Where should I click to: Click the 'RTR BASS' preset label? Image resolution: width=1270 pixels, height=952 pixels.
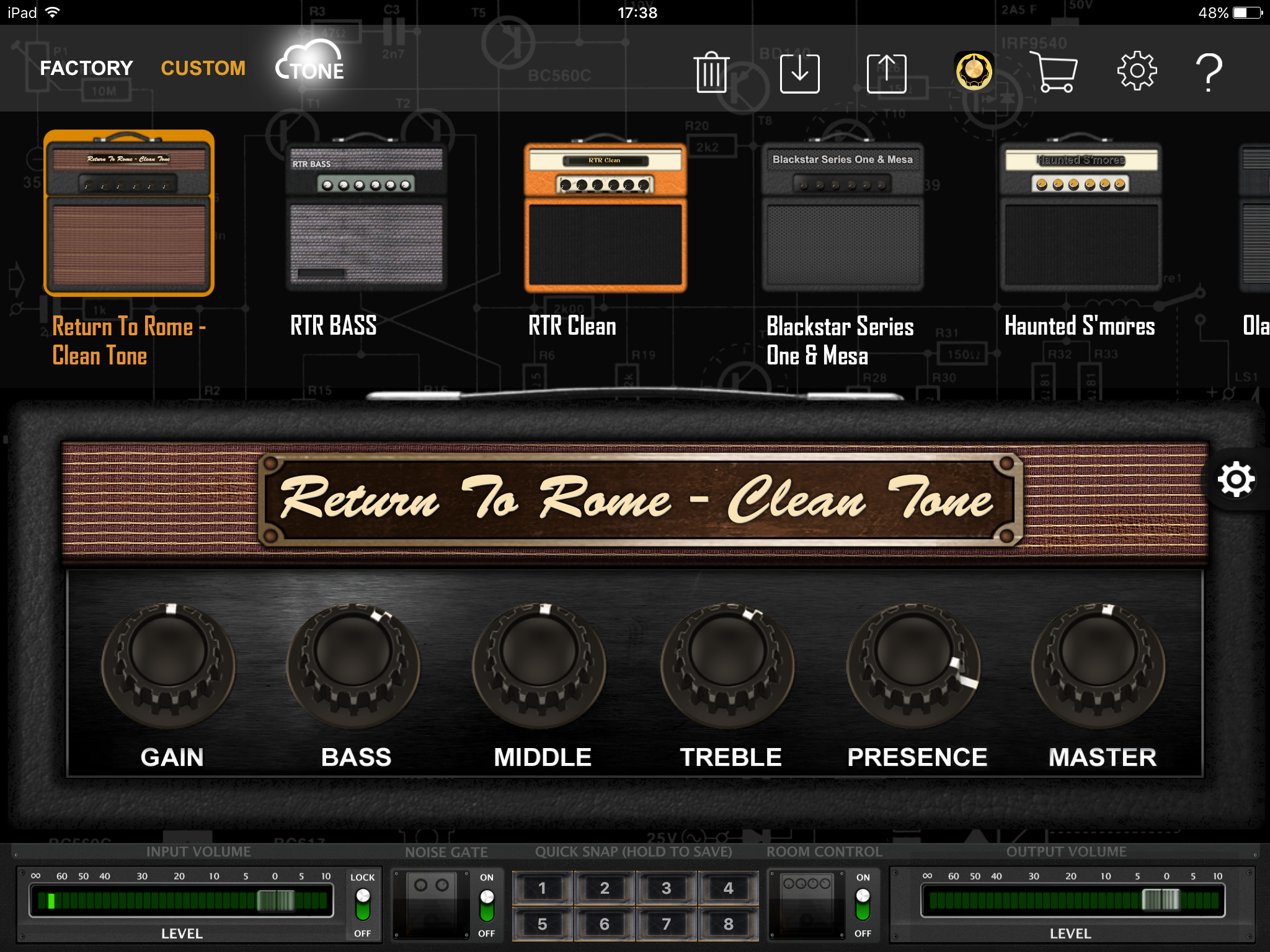coord(334,326)
